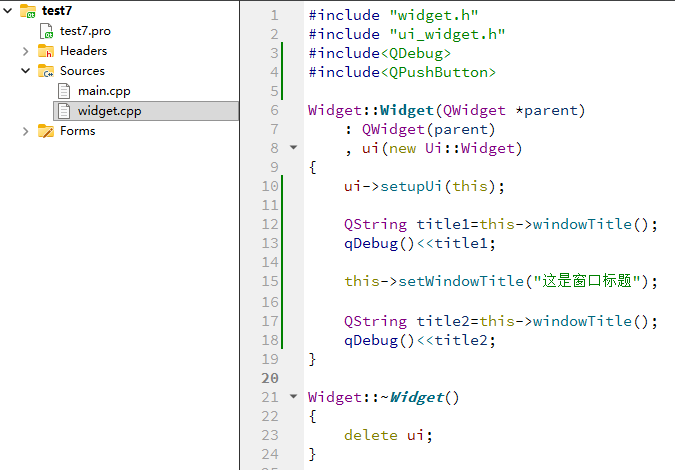Open main.cpp from Sources

click(x=104, y=91)
